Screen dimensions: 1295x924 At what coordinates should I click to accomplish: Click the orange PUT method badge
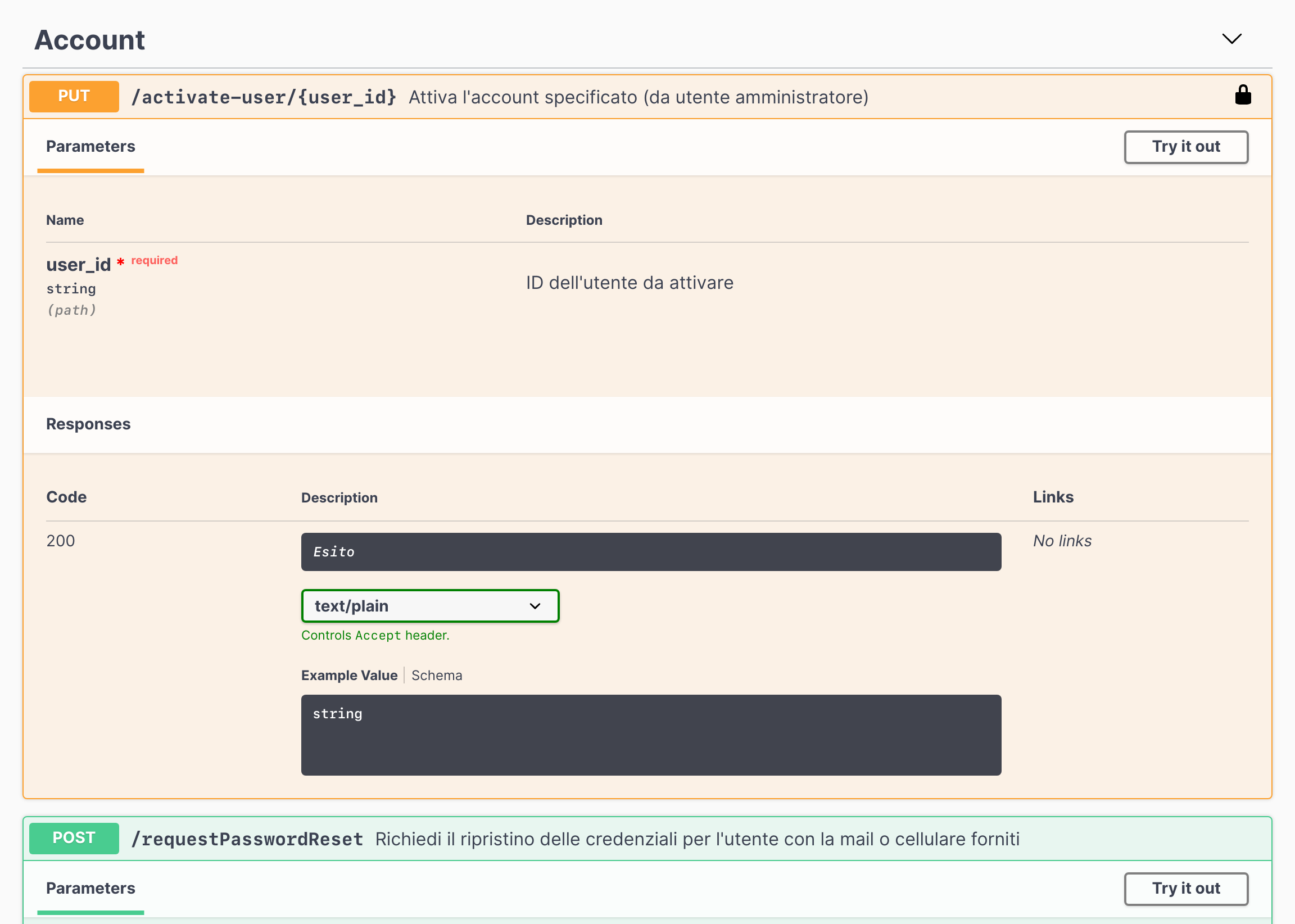click(74, 96)
